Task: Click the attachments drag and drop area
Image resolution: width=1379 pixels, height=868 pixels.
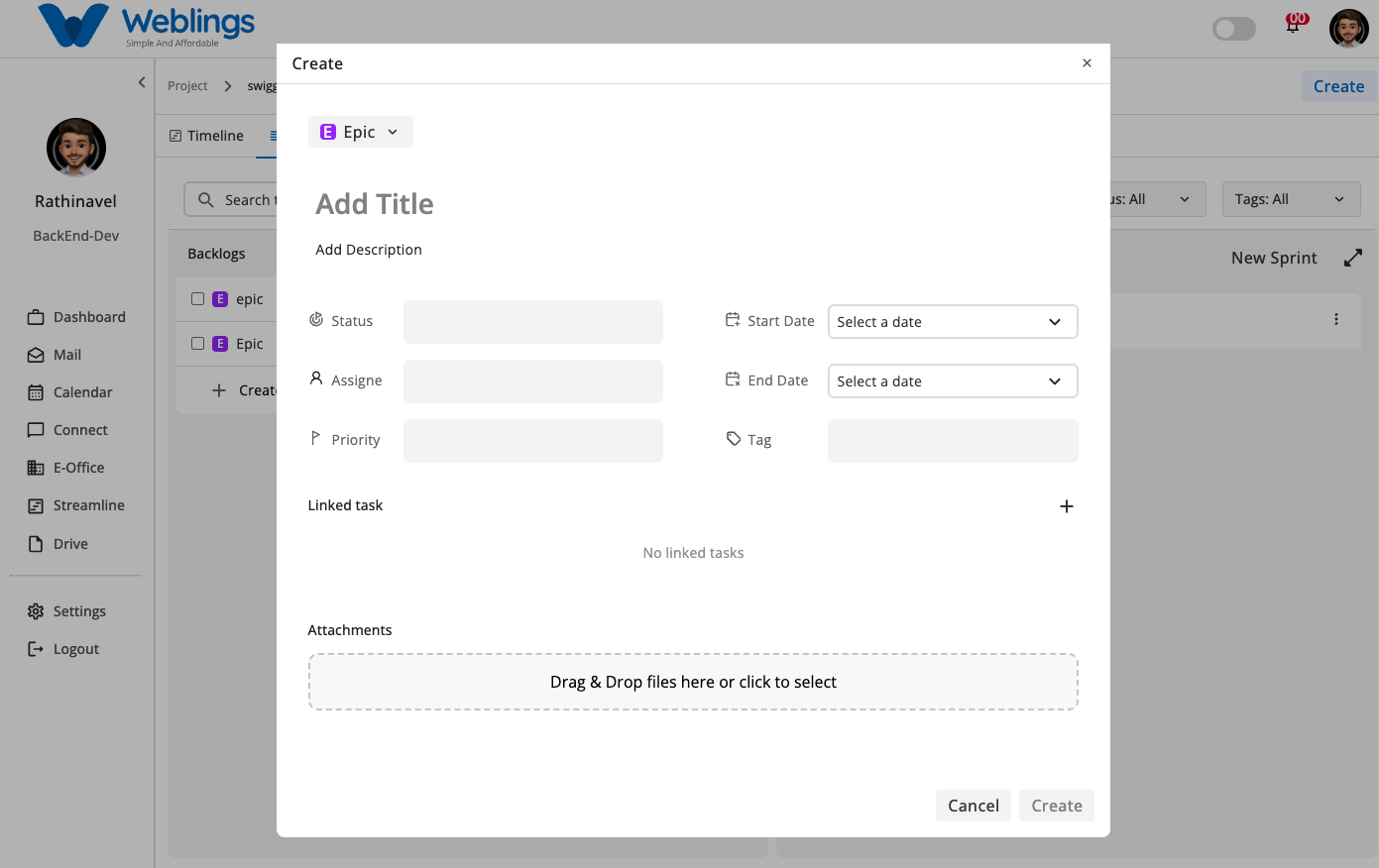Action: [693, 682]
